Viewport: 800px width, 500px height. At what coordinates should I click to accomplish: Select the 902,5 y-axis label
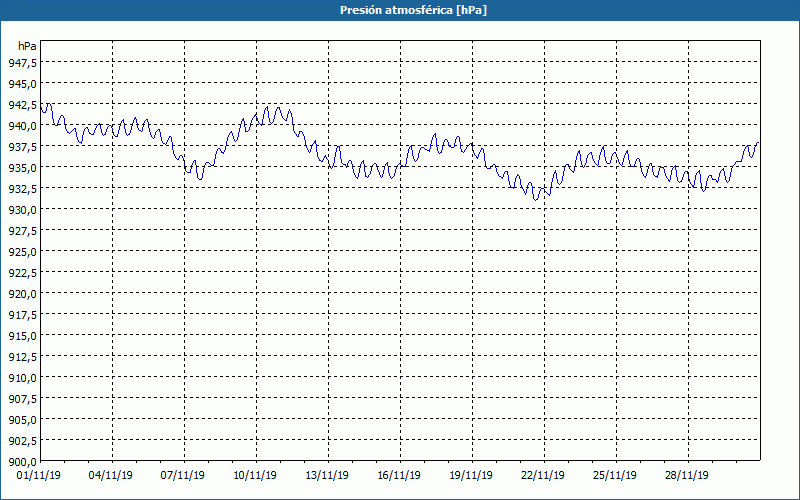point(22,441)
